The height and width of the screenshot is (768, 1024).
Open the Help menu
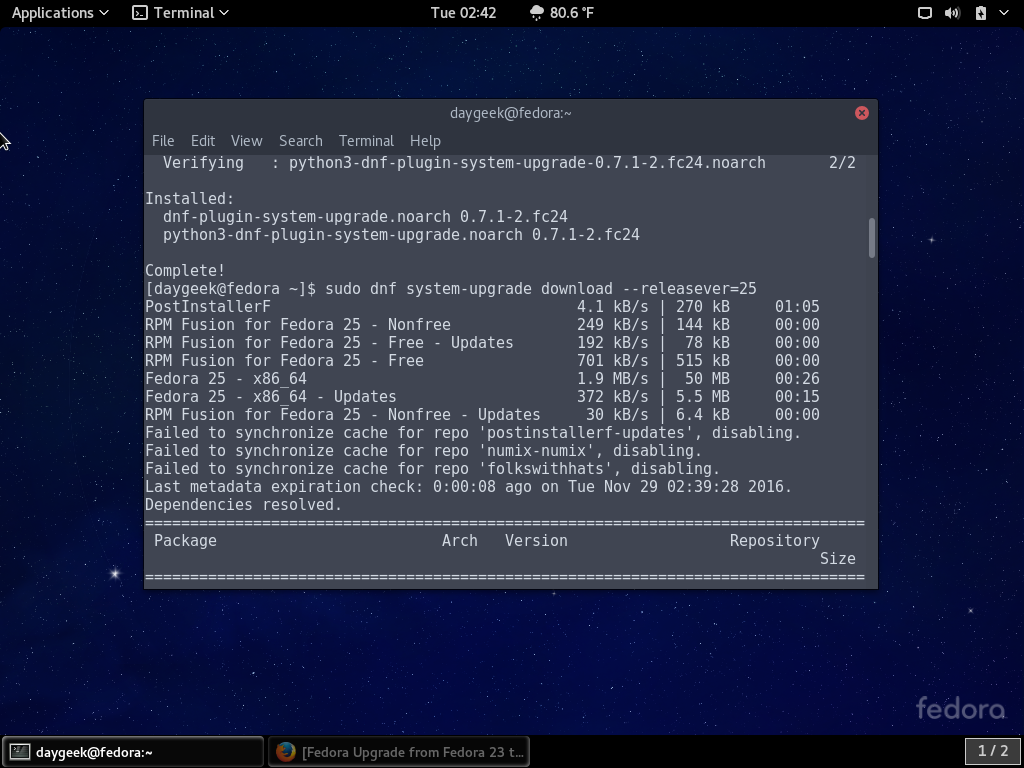click(x=425, y=141)
